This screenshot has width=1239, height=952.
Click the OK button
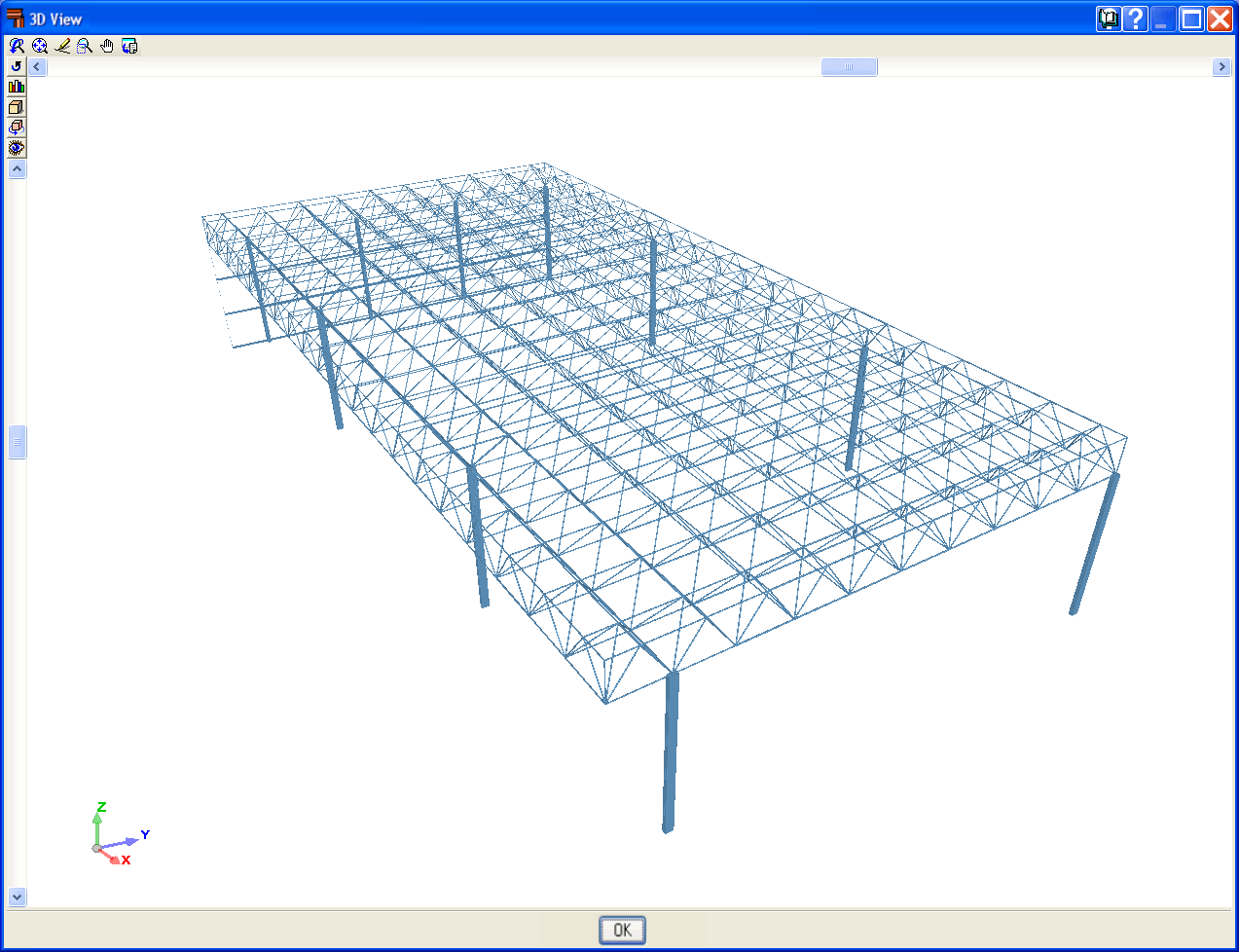pyautogui.click(x=622, y=930)
